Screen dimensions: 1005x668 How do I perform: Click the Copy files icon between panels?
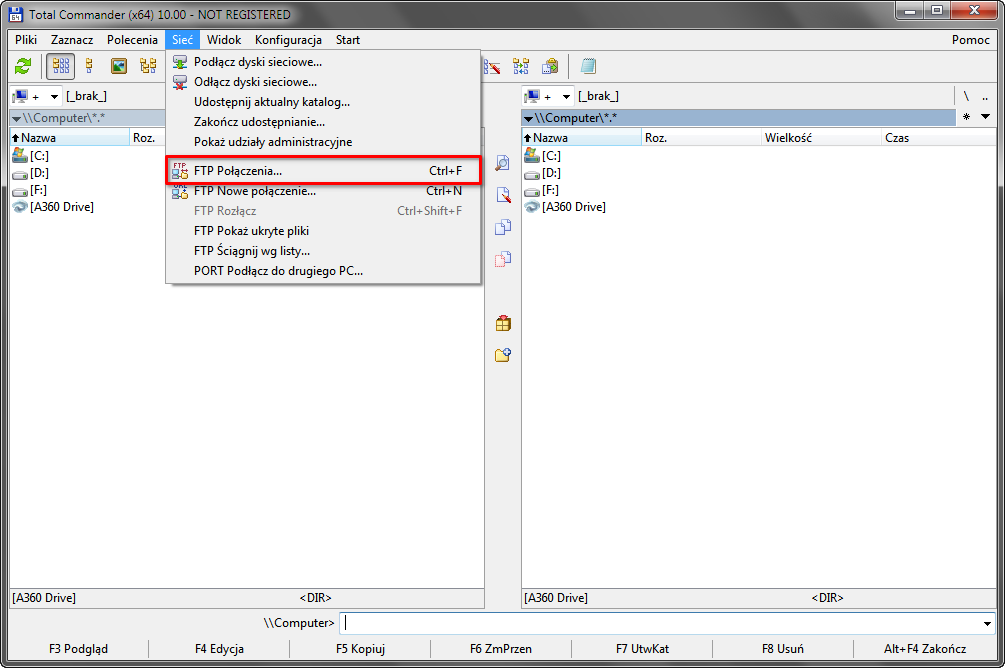click(503, 227)
